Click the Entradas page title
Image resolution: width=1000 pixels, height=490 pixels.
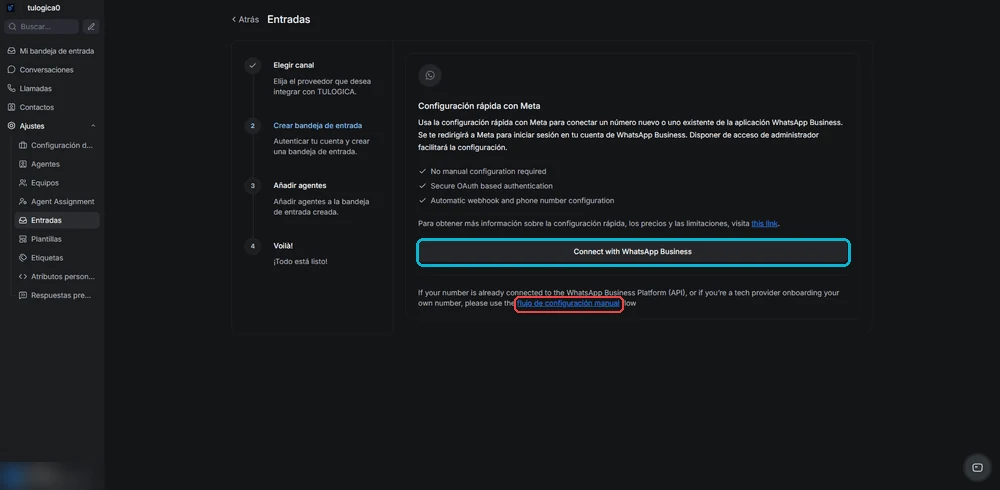(288, 20)
